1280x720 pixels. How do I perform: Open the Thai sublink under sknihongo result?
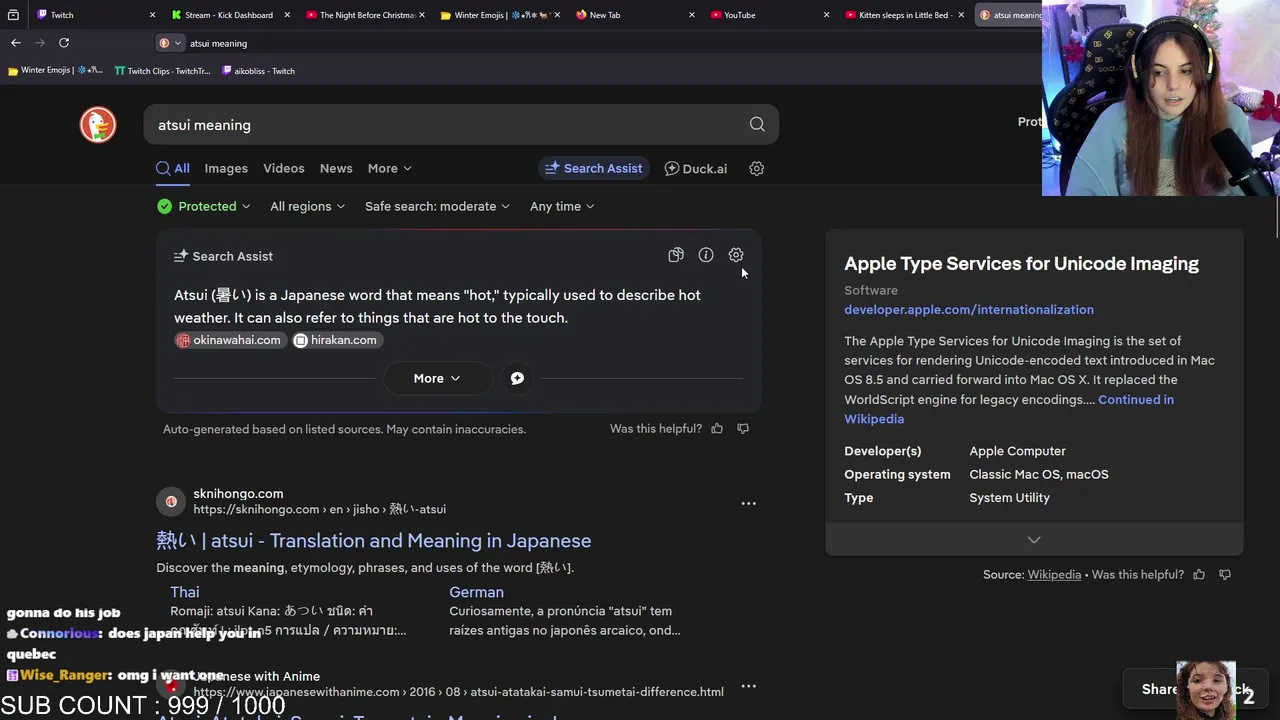pos(185,592)
